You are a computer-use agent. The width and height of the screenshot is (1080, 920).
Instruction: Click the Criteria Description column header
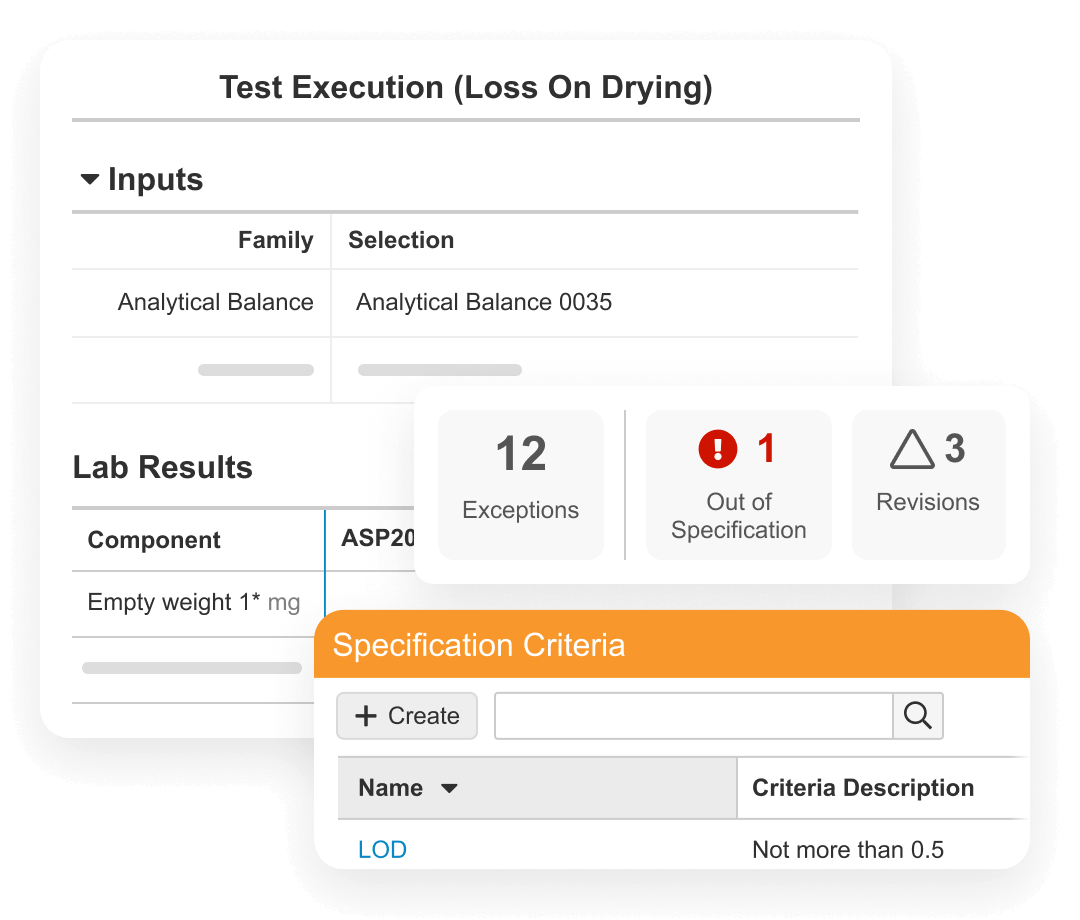tap(863, 788)
